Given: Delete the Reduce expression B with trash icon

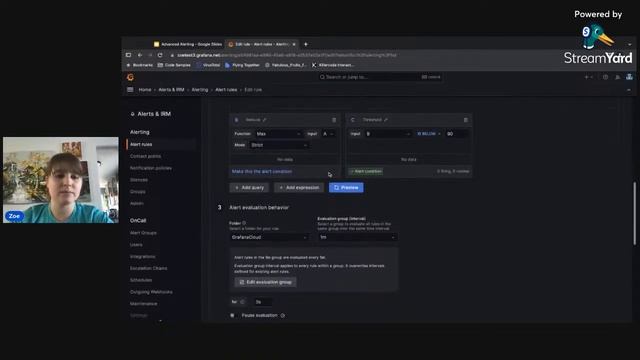Looking at the screenshot, I should pyautogui.click(x=334, y=120).
